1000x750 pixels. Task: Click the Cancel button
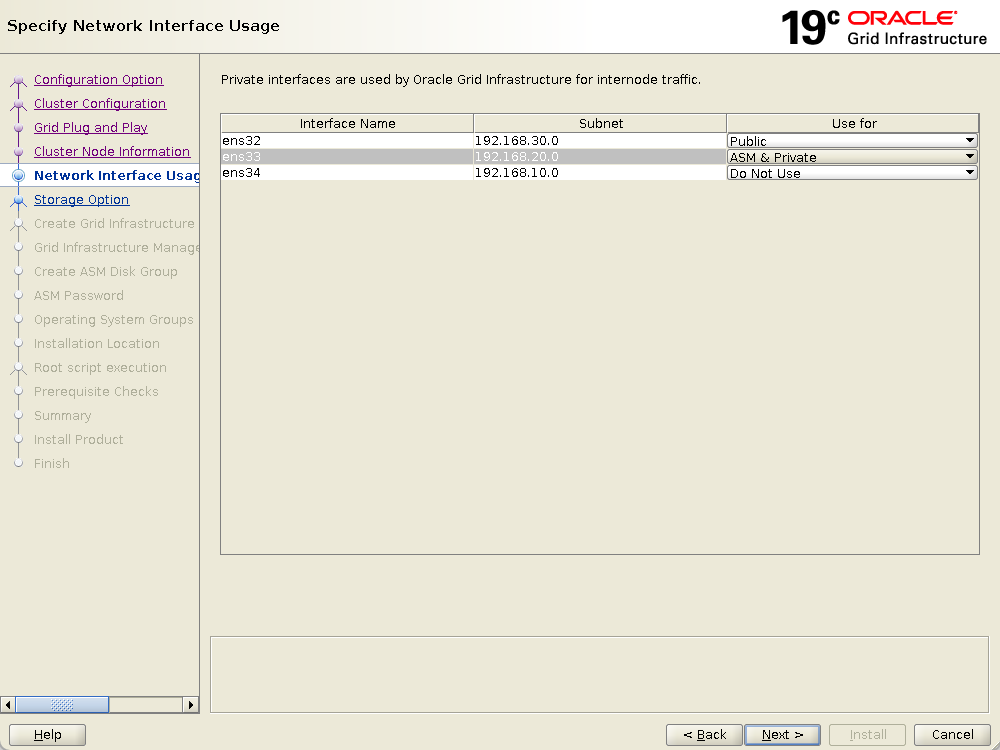coord(952,735)
